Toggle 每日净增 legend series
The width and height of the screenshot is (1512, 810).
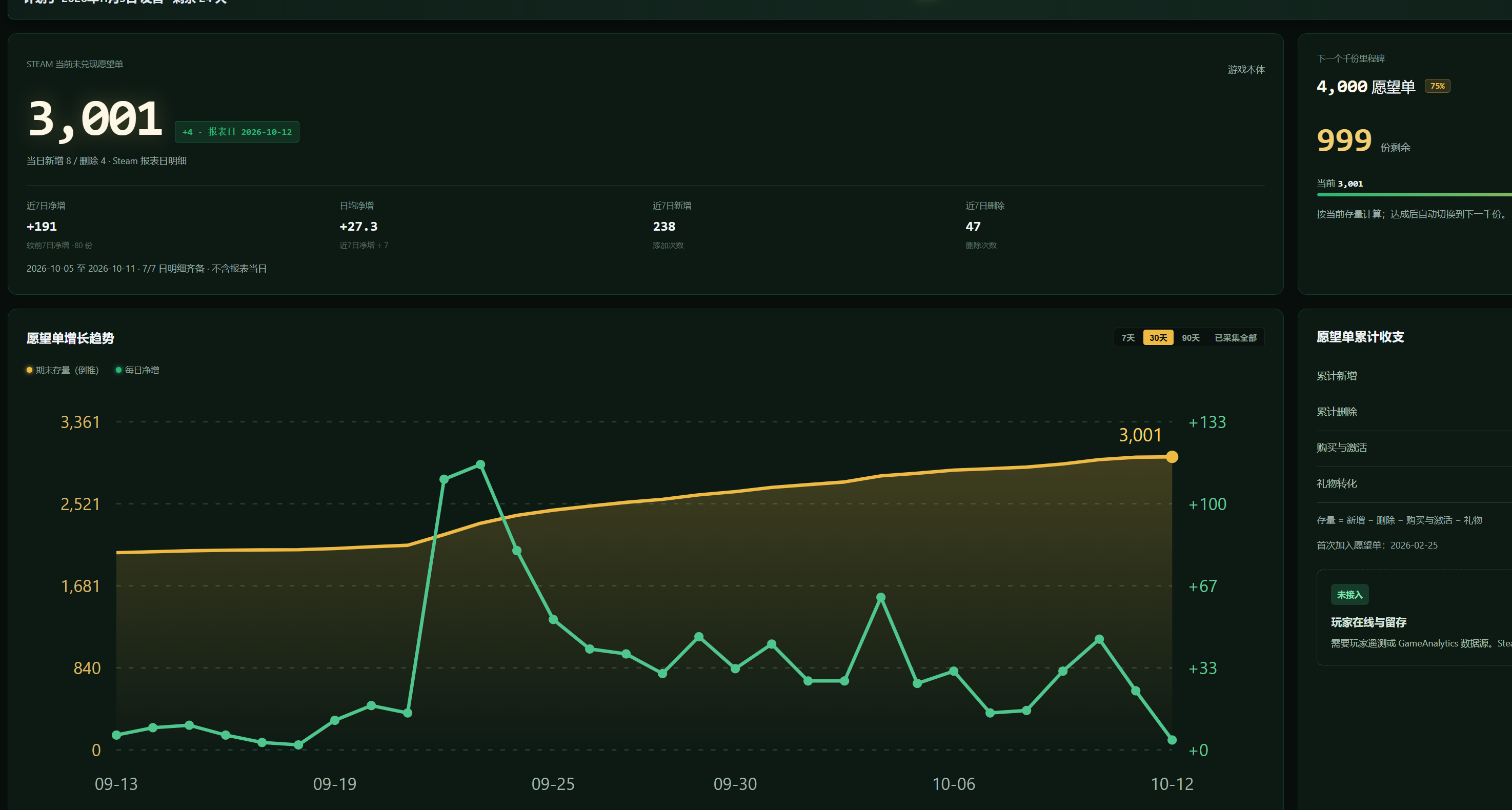click(x=137, y=370)
